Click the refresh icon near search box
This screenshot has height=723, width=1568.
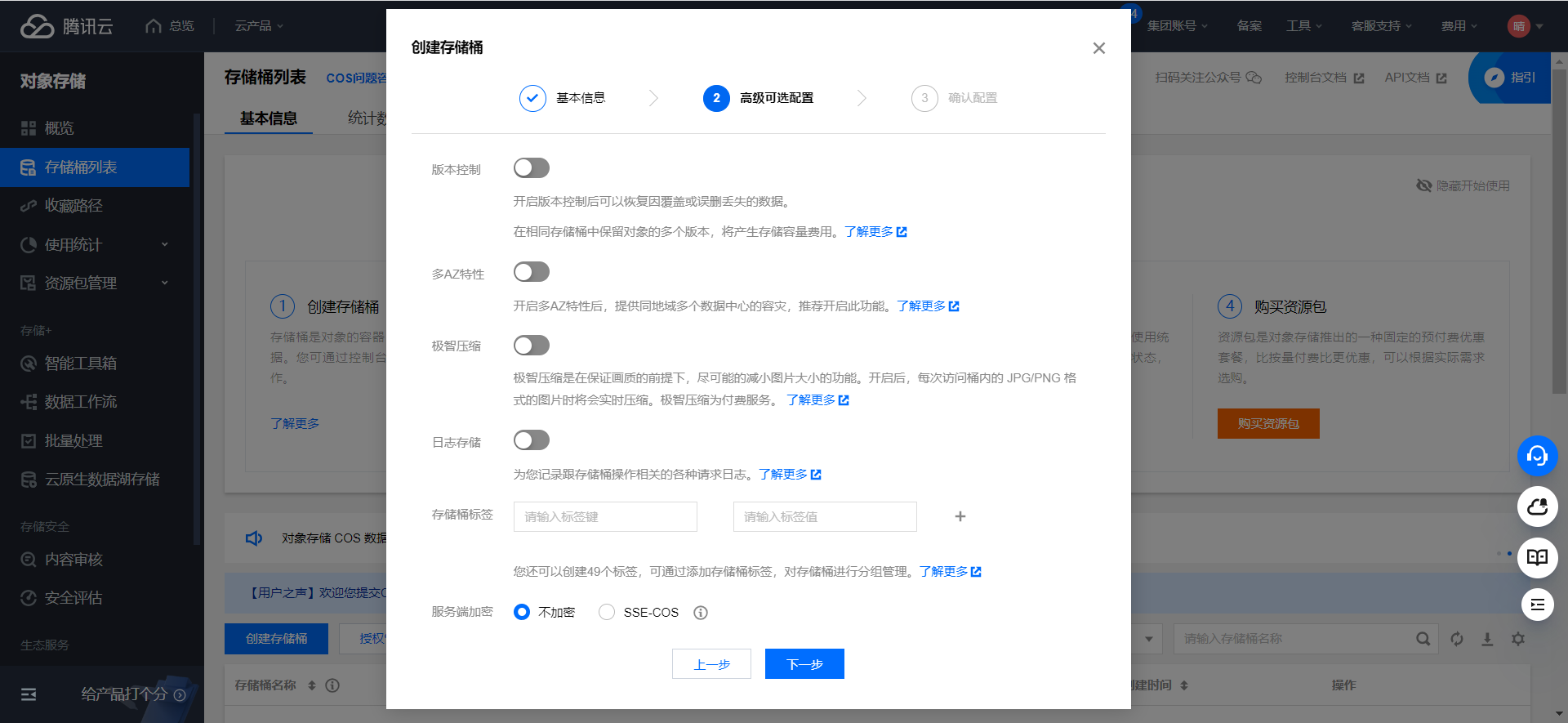click(1456, 639)
